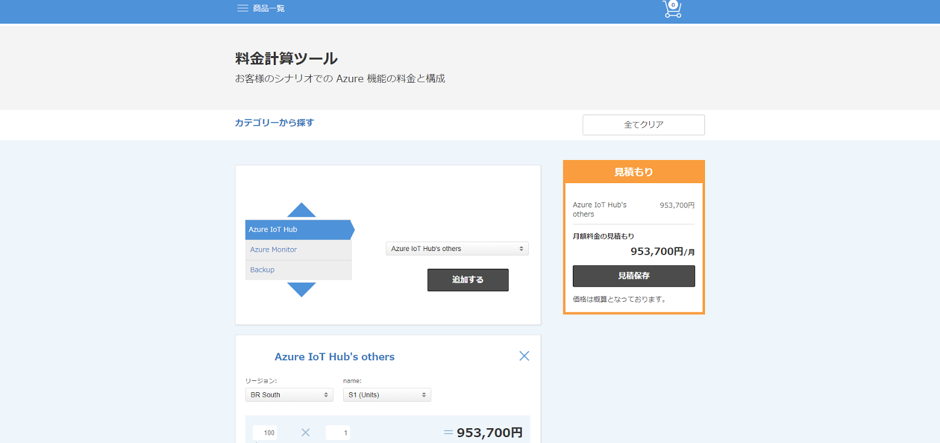The image size is (940, 443).
Task: Open the hamburger menu icon beside 商品一覧
Action: coord(242,8)
